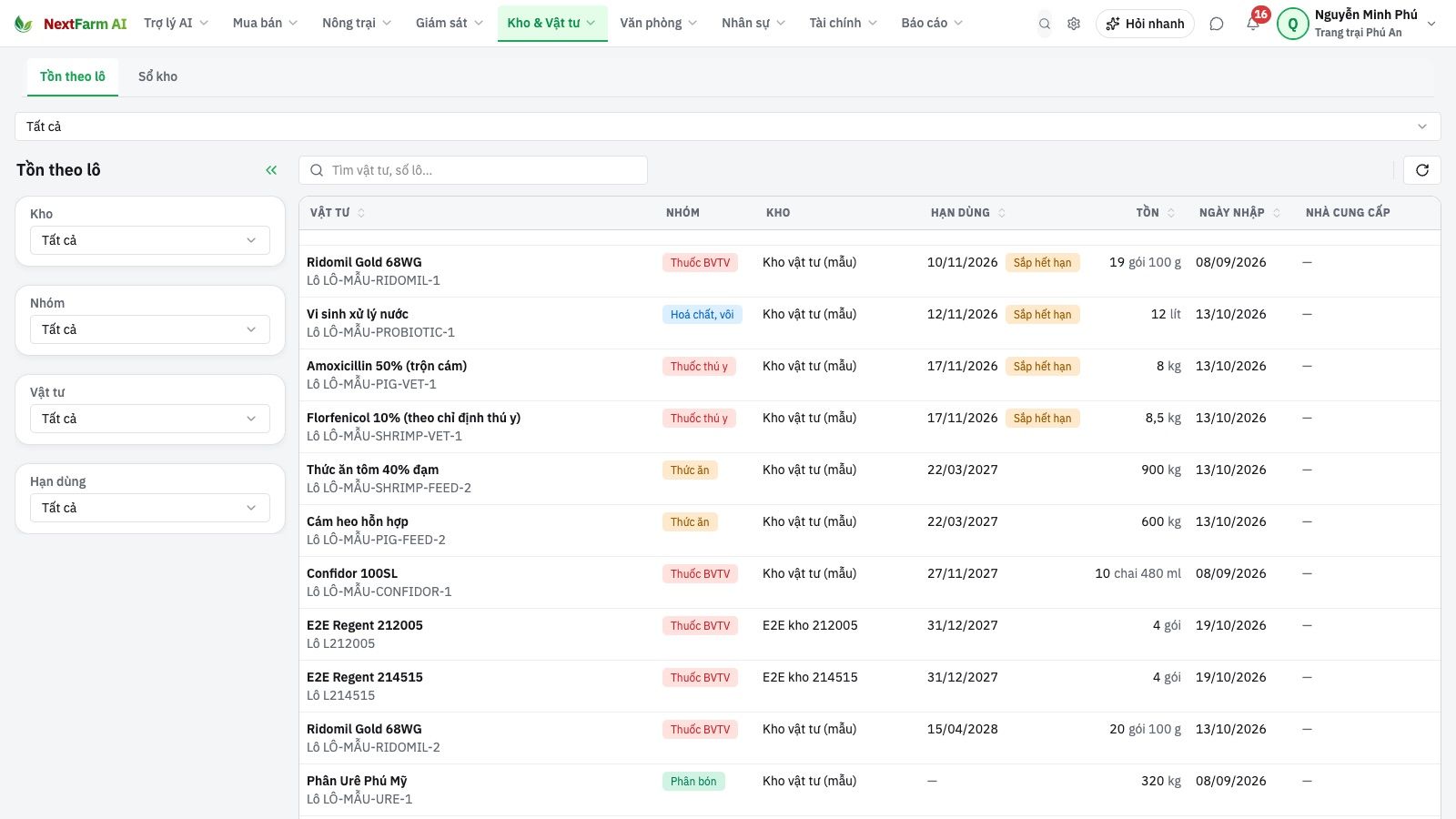Sort by Vật tư column arrows
1456x819 pixels.
point(361,213)
